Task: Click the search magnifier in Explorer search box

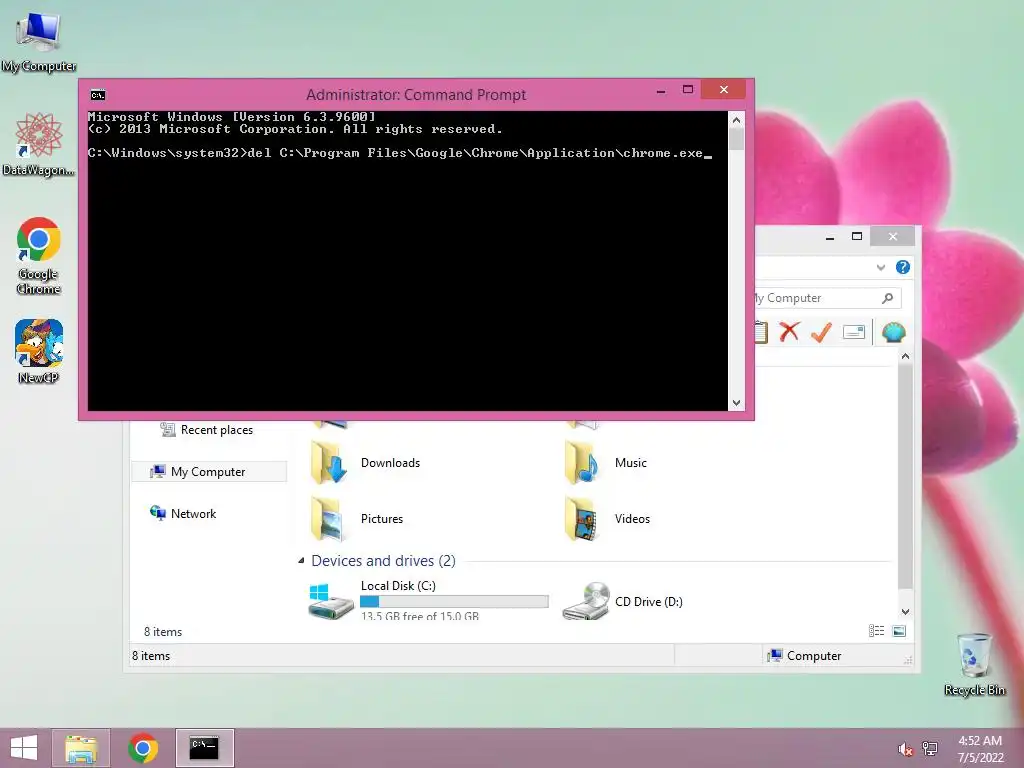Action: 887,298
